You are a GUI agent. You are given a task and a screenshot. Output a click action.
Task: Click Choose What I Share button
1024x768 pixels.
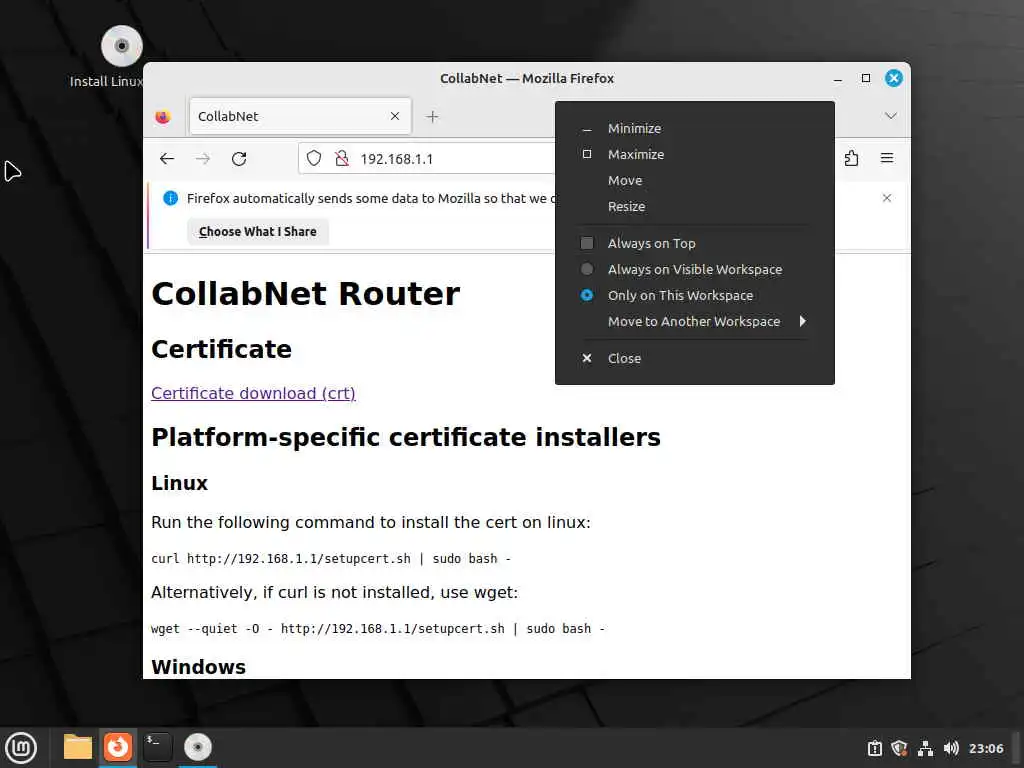257,232
